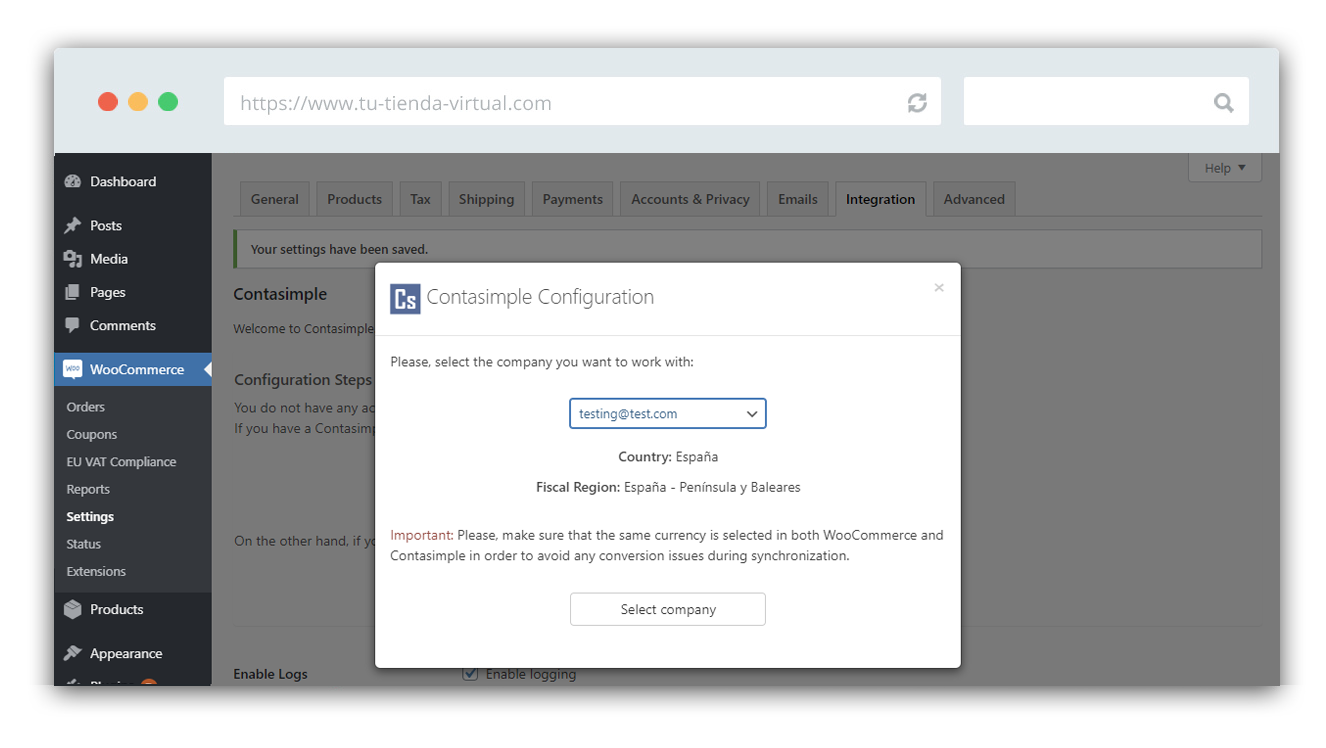
Task: Open Orders in the WooCommerce submenu
Action: 86,407
